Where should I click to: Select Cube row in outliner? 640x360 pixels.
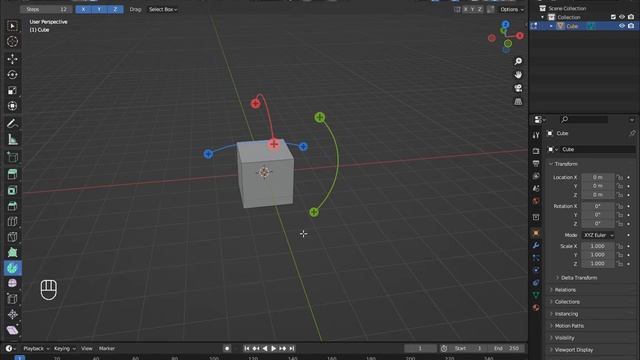pyautogui.click(x=584, y=26)
